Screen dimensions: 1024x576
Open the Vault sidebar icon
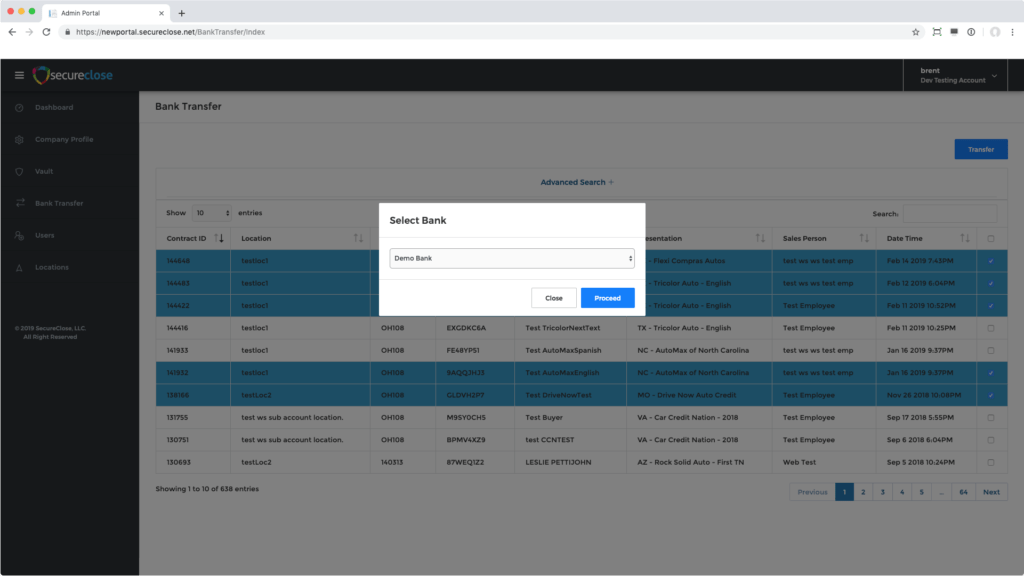[x=19, y=172]
